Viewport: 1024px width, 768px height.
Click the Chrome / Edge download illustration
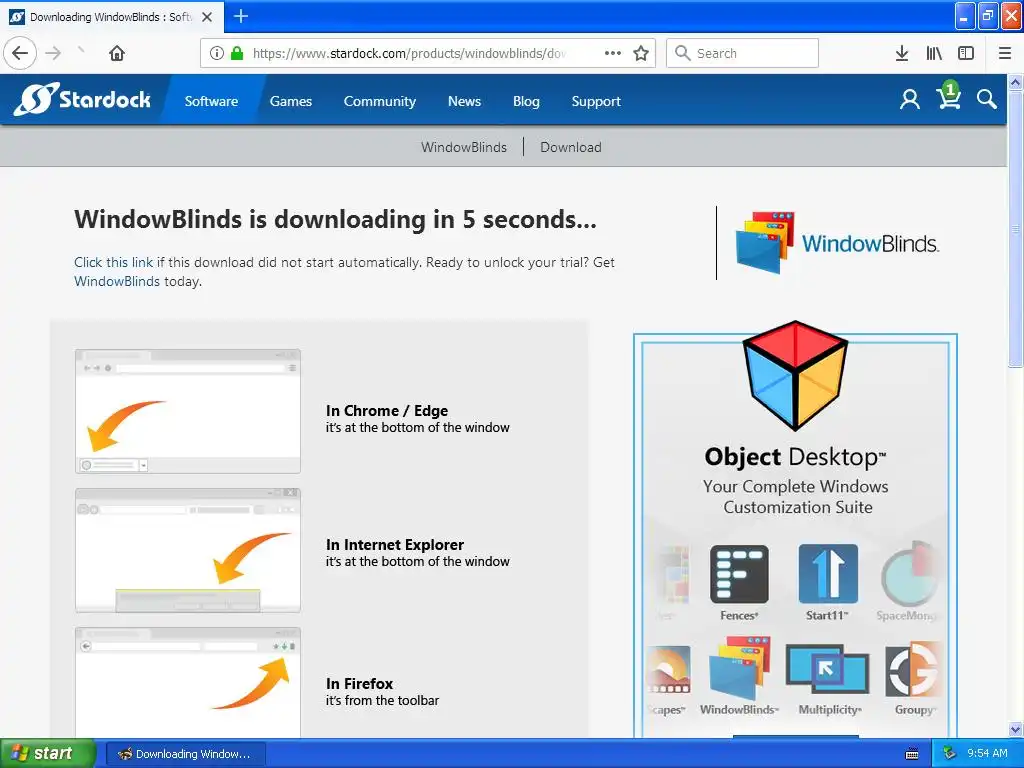(x=188, y=411)
